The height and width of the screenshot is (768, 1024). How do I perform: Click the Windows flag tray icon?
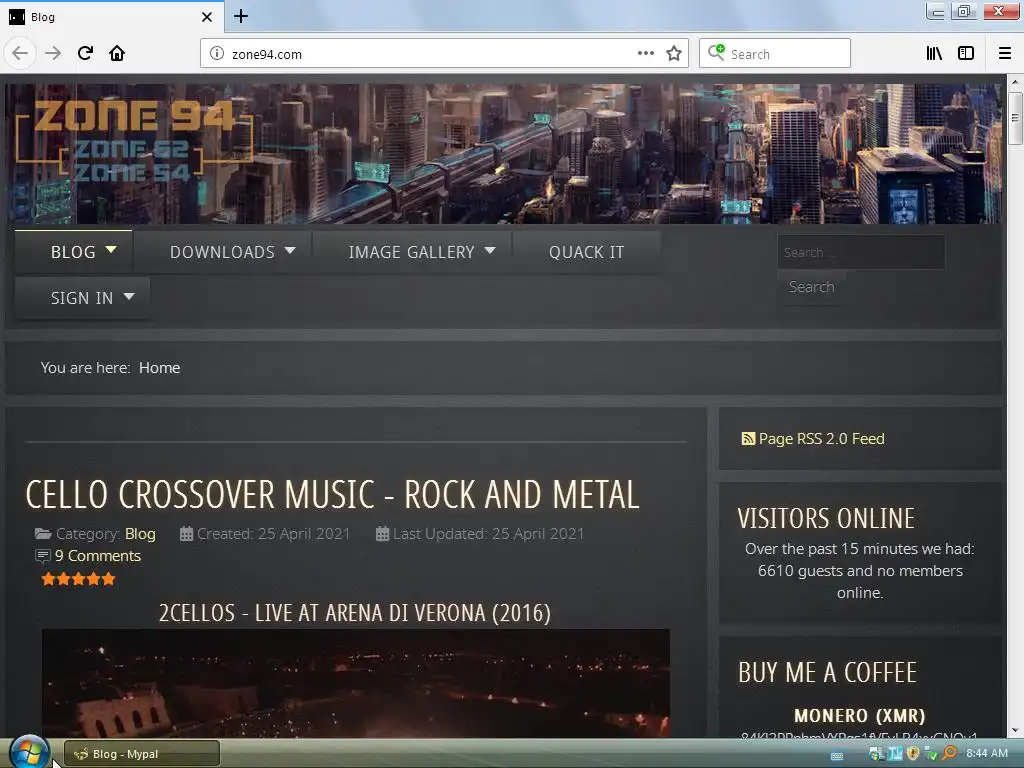point(876,753)
